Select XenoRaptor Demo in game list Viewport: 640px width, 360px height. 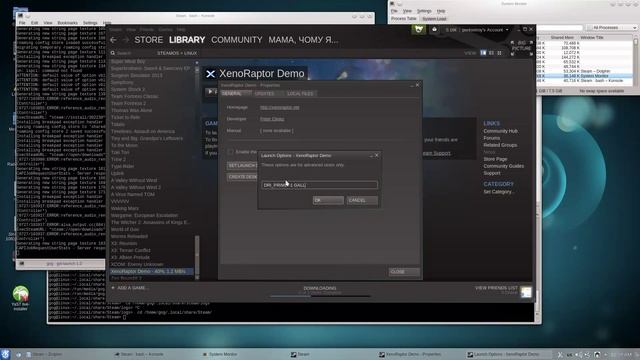point(151,271)
